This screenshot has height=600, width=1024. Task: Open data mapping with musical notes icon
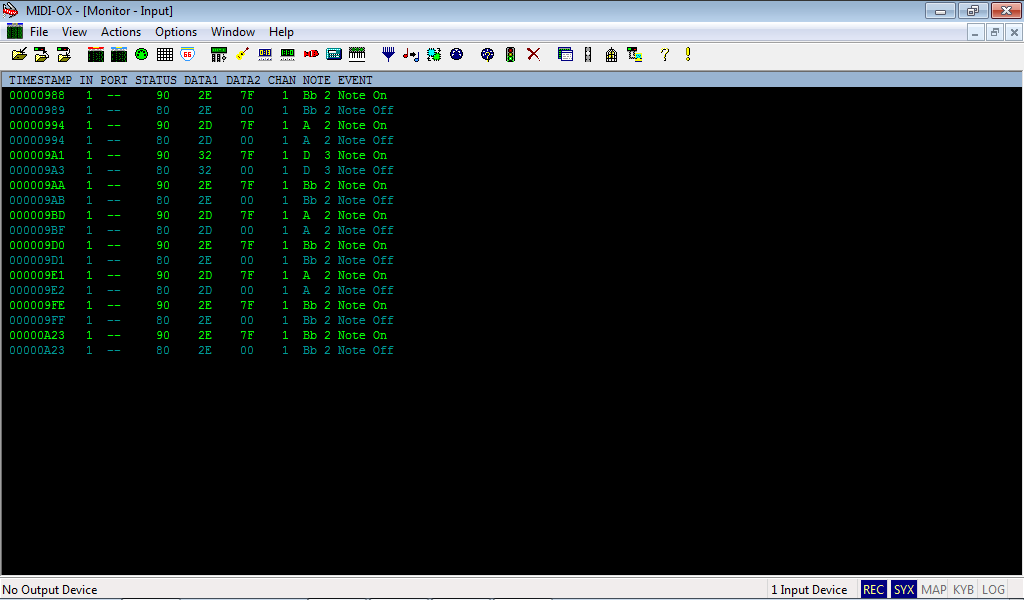click(x=411, y=55)
